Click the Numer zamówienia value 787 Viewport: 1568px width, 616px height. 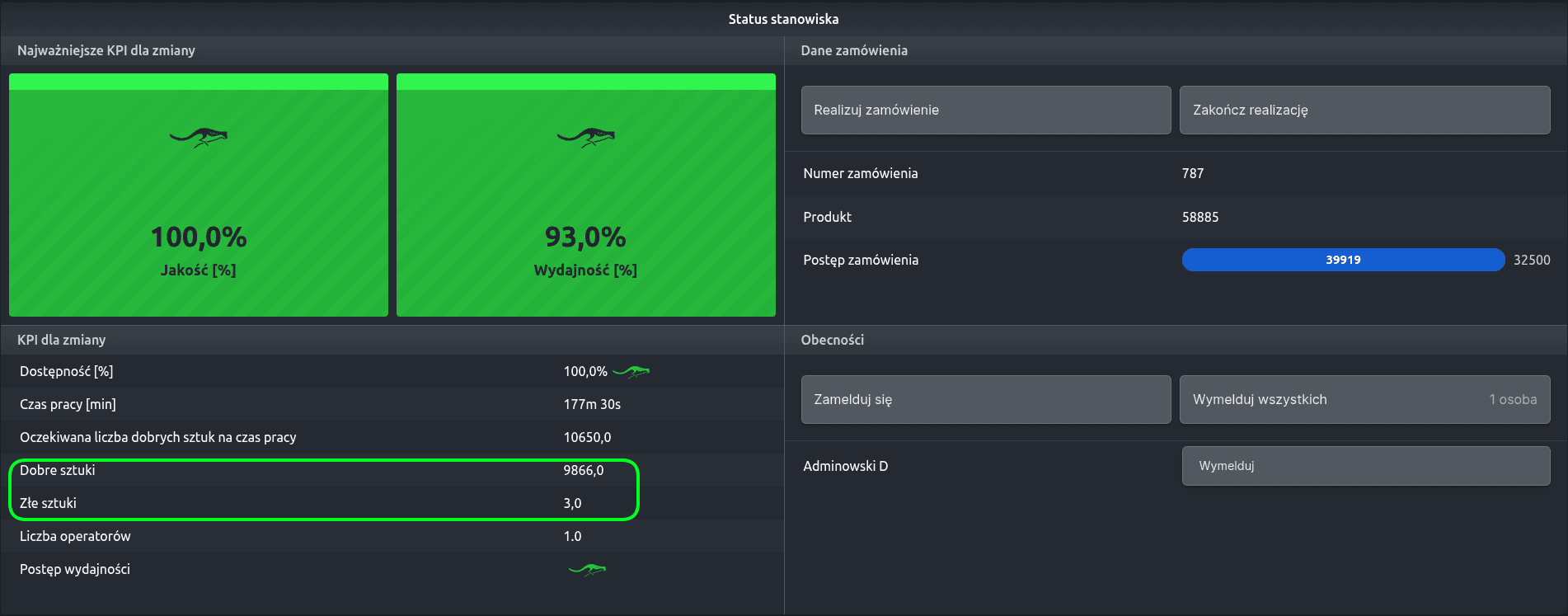pyautogui.click(x=1192, y=173)
